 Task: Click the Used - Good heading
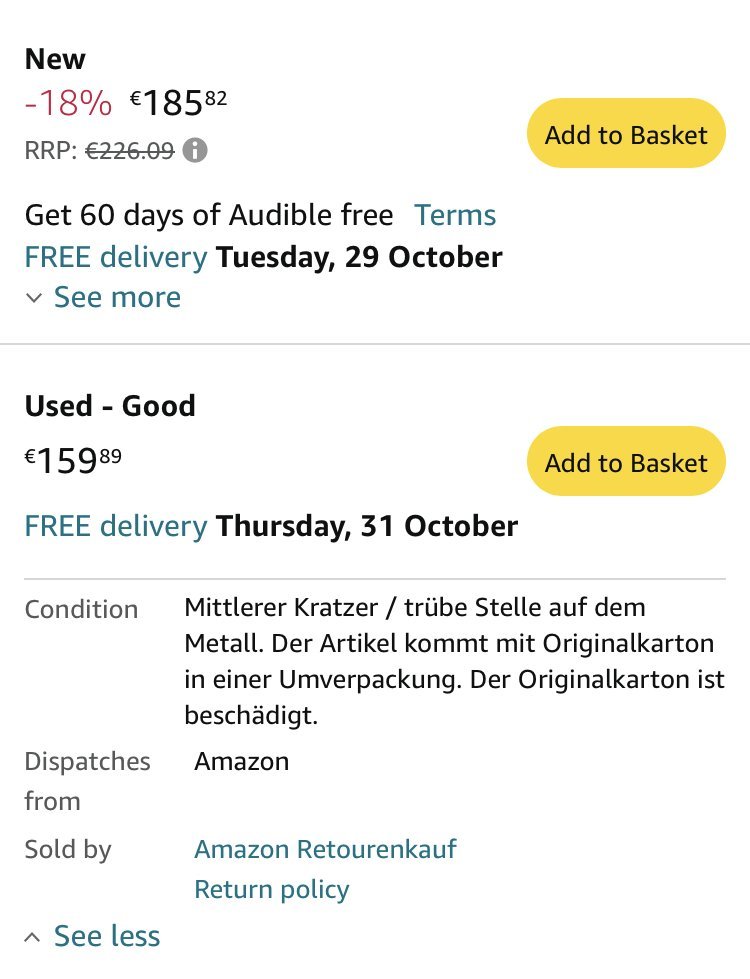pyautogui.click(x=110, y=406)
